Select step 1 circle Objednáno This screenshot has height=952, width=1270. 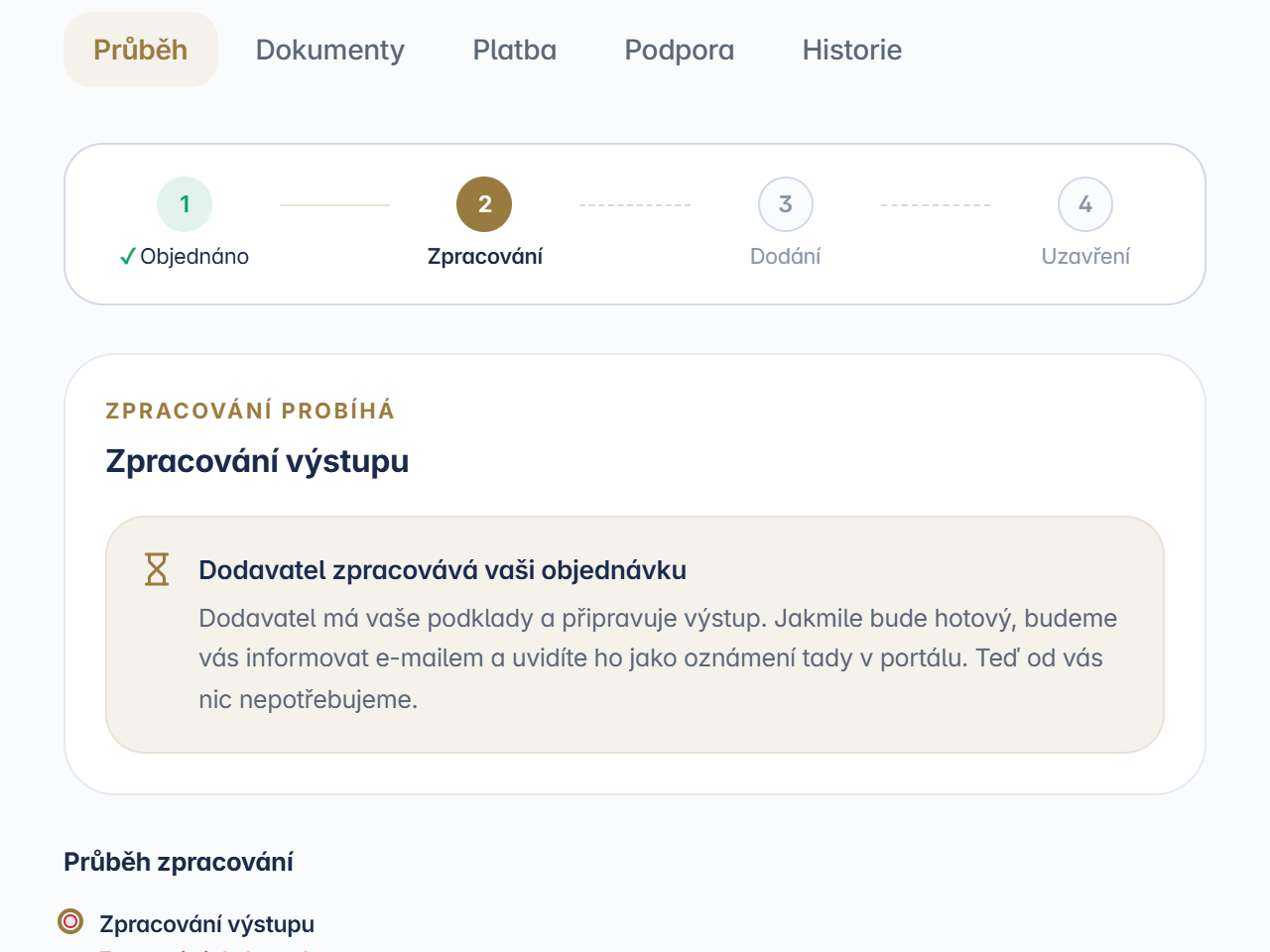[185, 204]
